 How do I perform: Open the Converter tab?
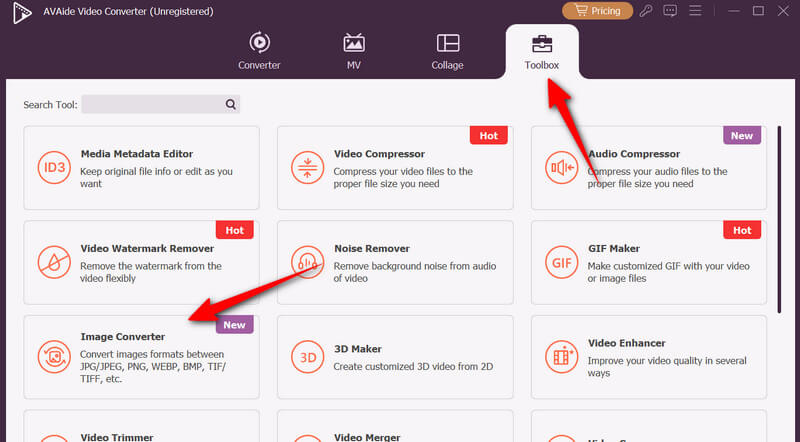point(259,51)
